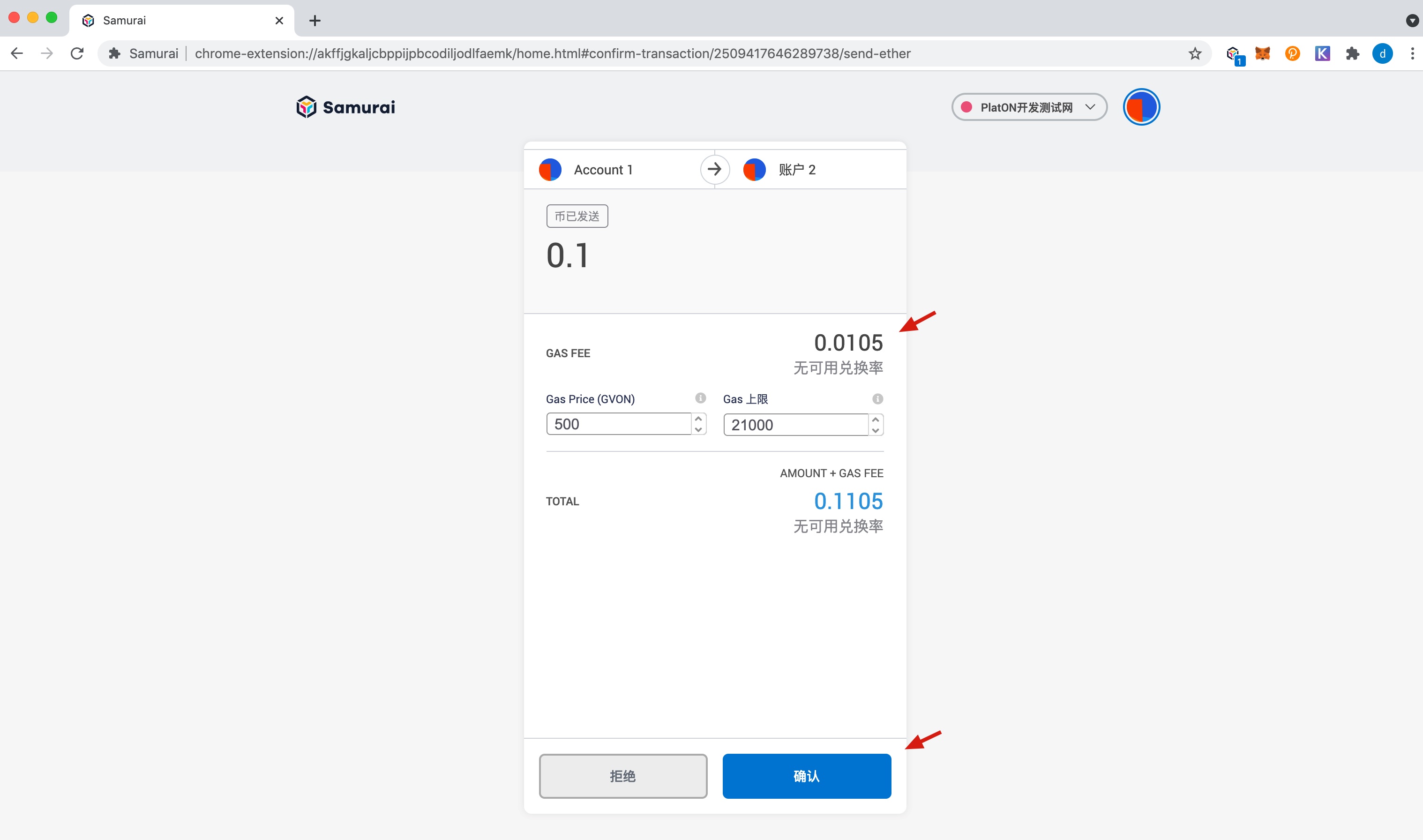Click the Samurai extension site-info chip
The height and width of the screenshot is (840, 1423).
click(x=143, y=53)
